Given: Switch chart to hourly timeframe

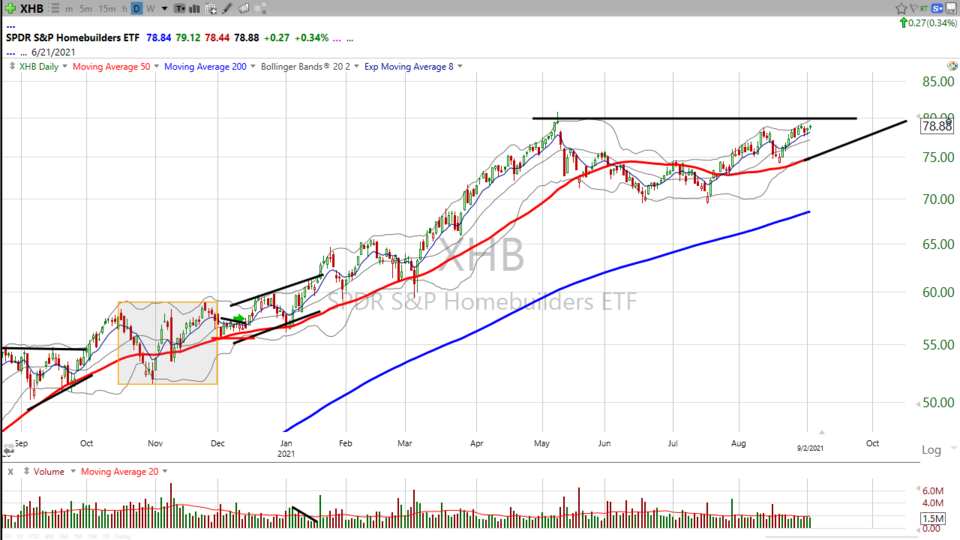Looking at the screenshot, I should tap(124, 9).
